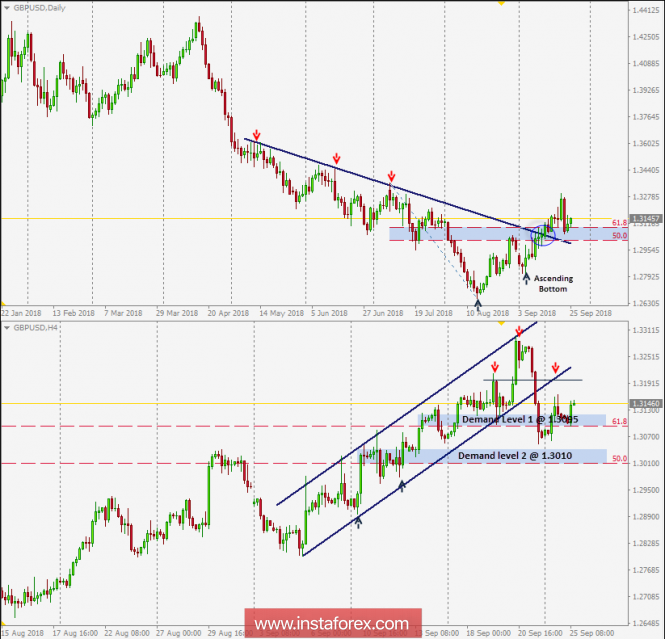
Task: Select the red arrow near 5 Jun 2018
Action: click(x=337, y=158)
